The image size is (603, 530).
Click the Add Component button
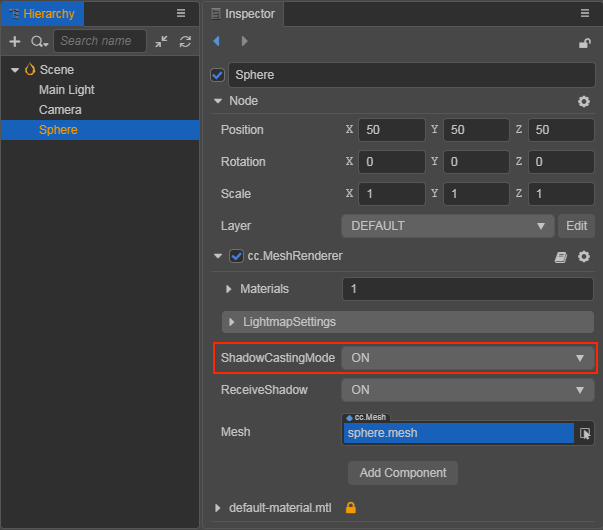[403, 472]
